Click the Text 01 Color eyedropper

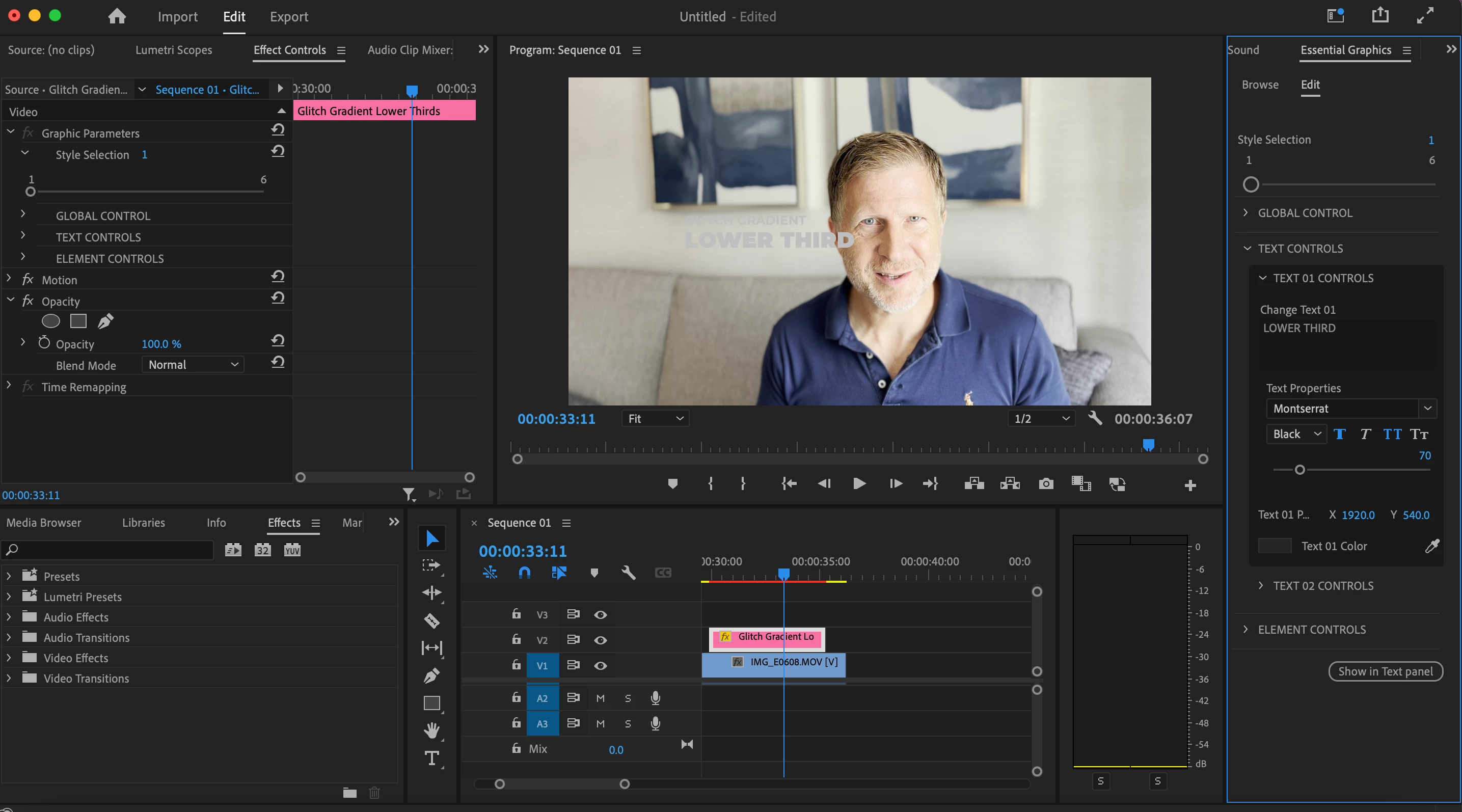[x=1432, y=546]
